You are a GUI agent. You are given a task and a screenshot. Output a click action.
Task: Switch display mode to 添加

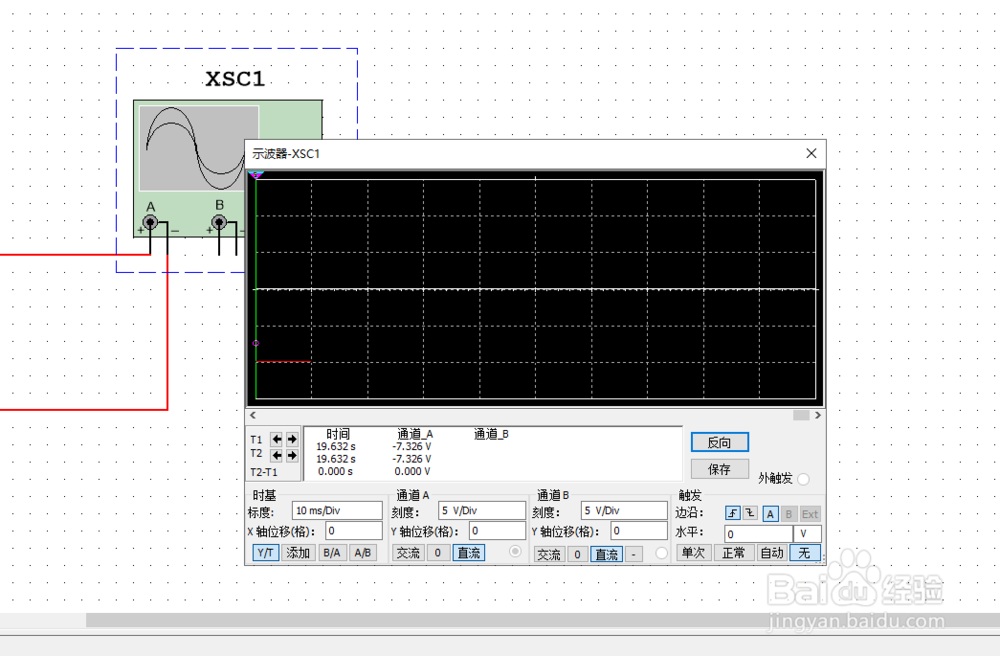298,553
